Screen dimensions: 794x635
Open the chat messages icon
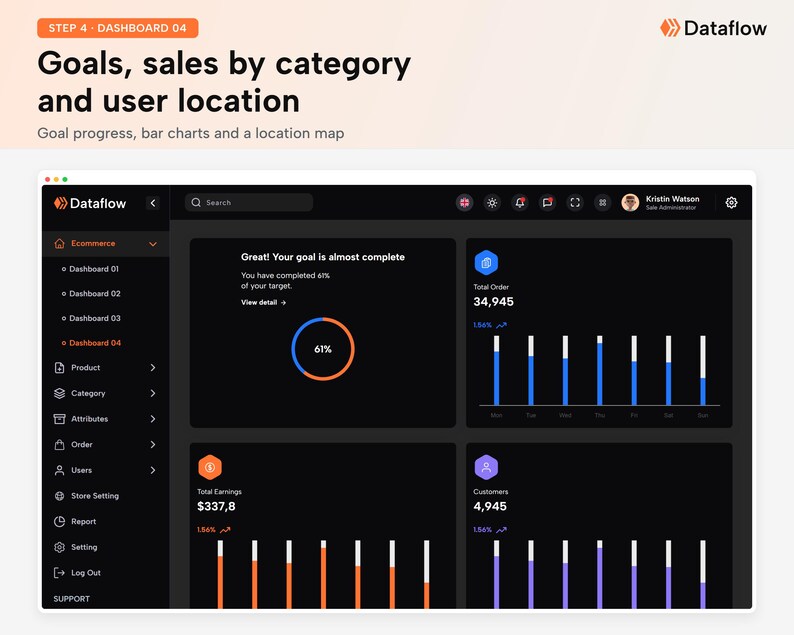(x=547, y=203)
